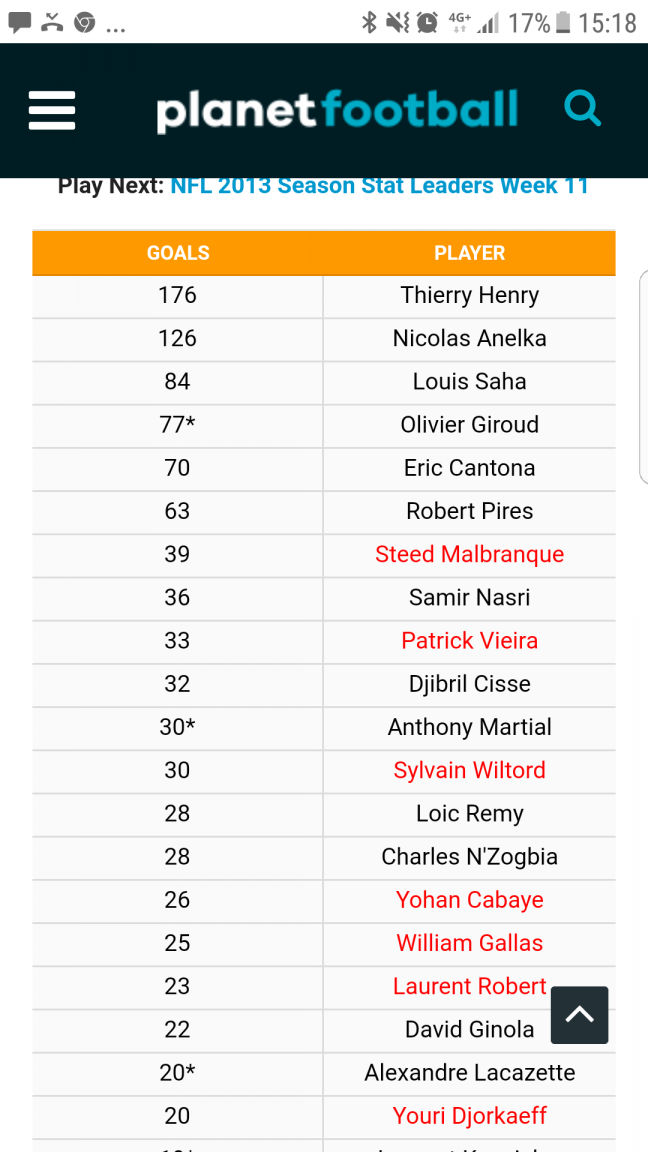This screenshot has width=648, height=1152.
Task: Tap the Chrome notification icon
Action: 84,22
